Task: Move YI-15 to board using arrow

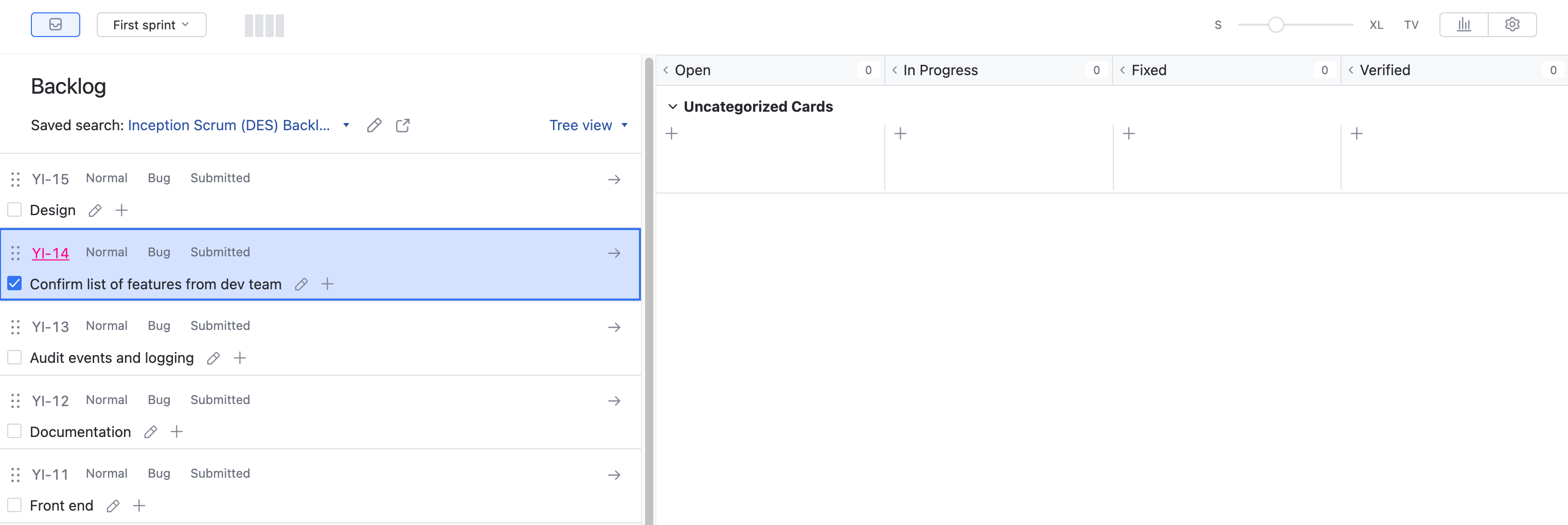Action: pos(614,180)
